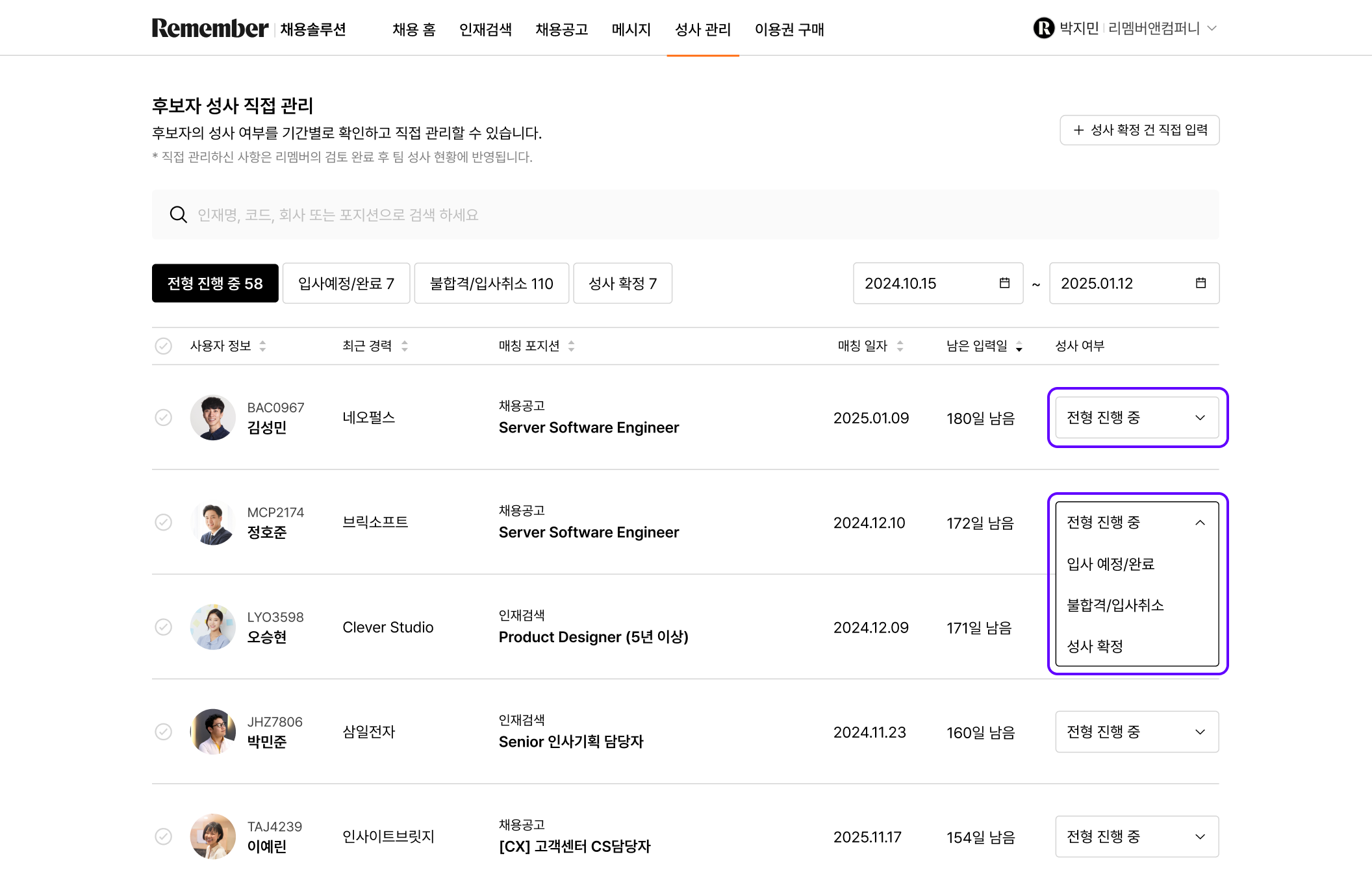
Task: Open the calendar icon next to 2024.10.15
Action: coord(1004,283)
